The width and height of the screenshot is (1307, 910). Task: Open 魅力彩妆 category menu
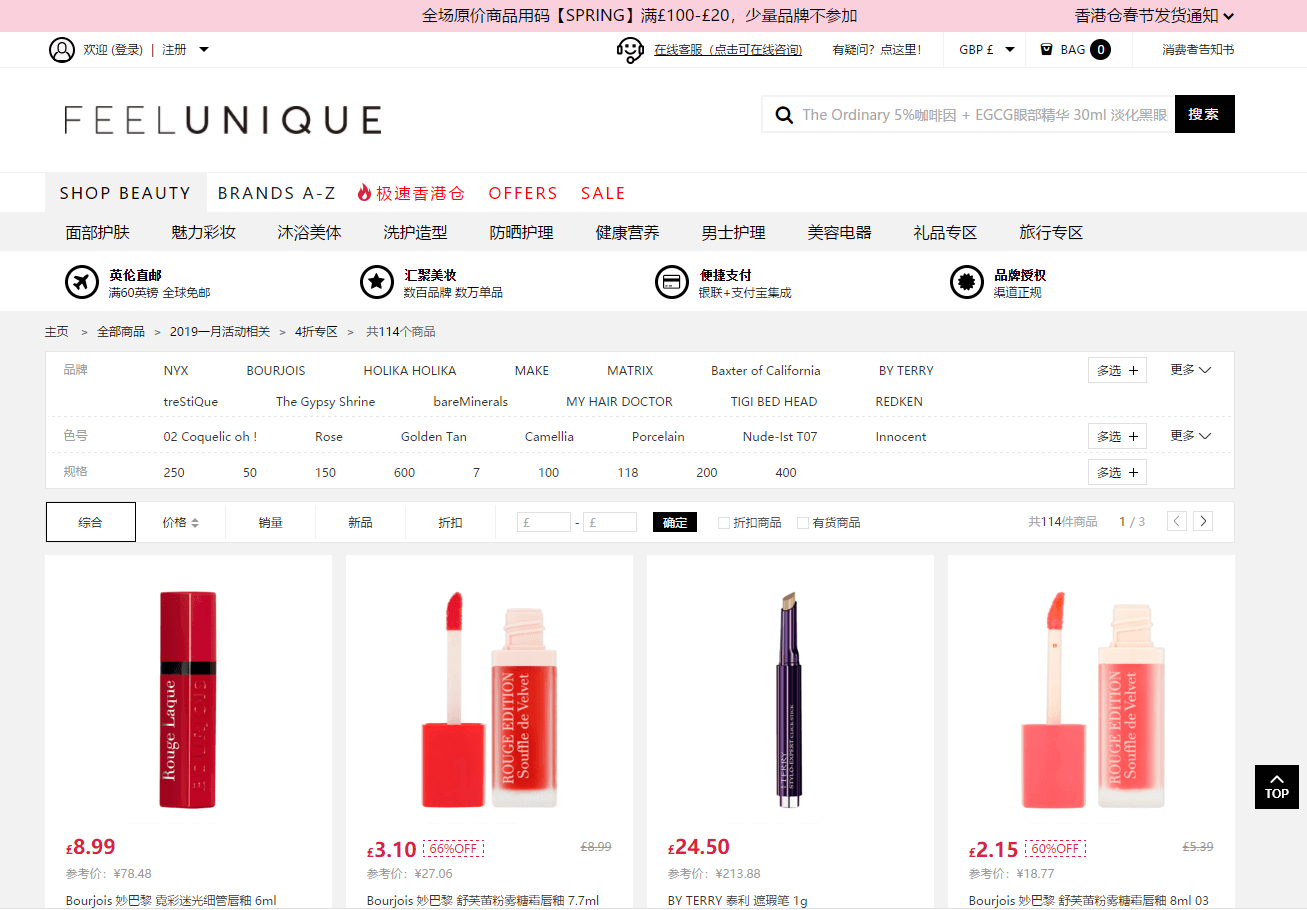point(204,232)
